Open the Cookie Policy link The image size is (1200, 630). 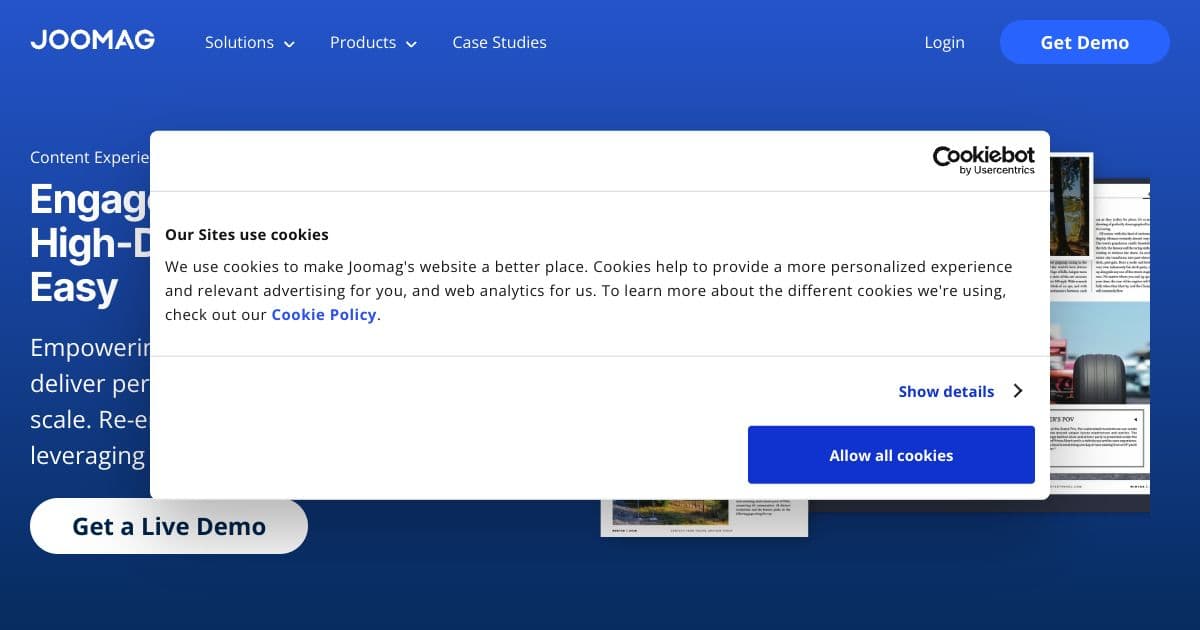click(324, 314)
